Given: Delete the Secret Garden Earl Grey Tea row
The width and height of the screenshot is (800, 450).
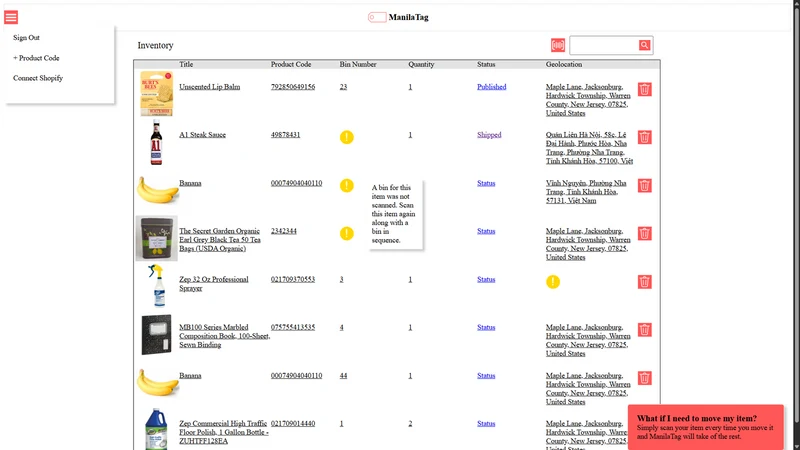Looking at the screenshot, I should click(x=644, y=234).
